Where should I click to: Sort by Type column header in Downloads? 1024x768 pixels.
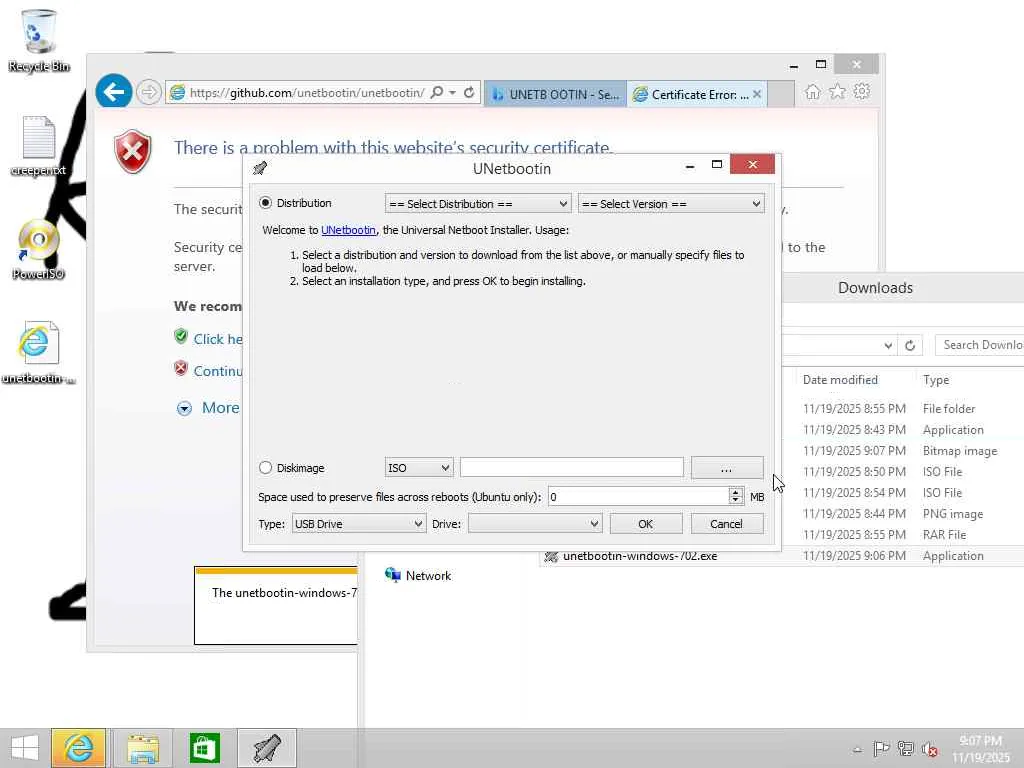click(x=936, y=380)
